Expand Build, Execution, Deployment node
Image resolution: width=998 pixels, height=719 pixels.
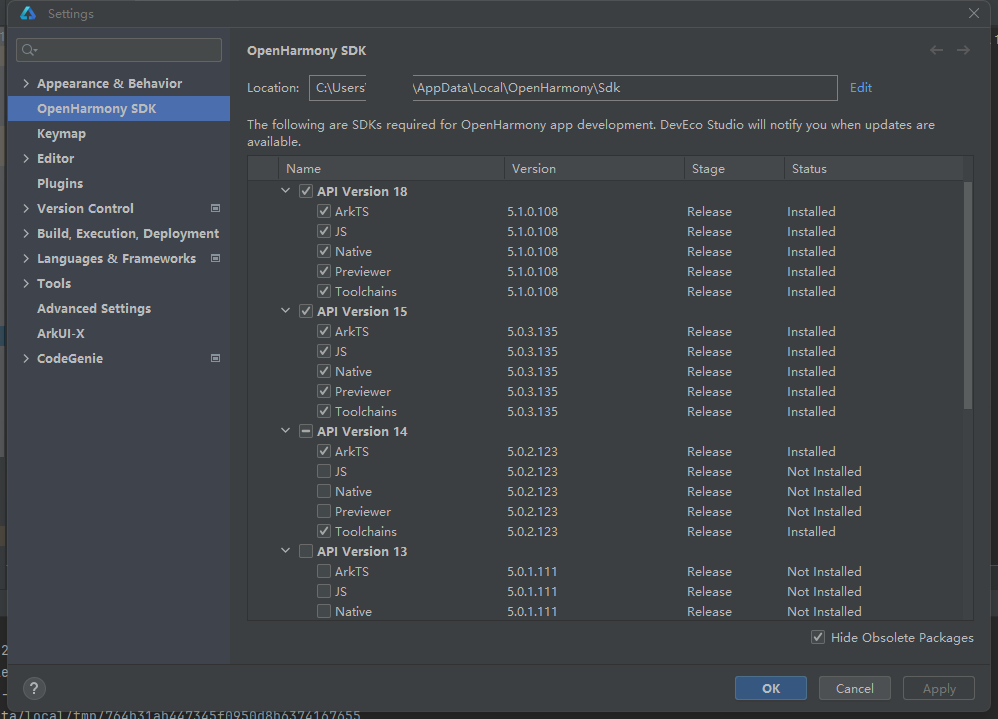26,234
